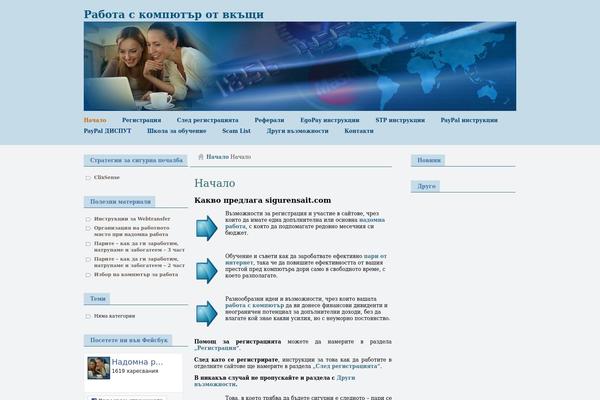Click the header banner image with two women

300,66
